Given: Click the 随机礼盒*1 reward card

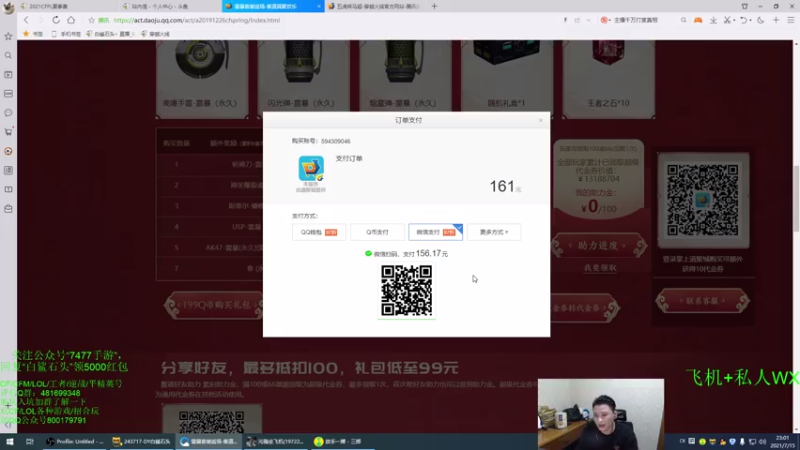Looking at the screenshot, I should click(507, 79).
